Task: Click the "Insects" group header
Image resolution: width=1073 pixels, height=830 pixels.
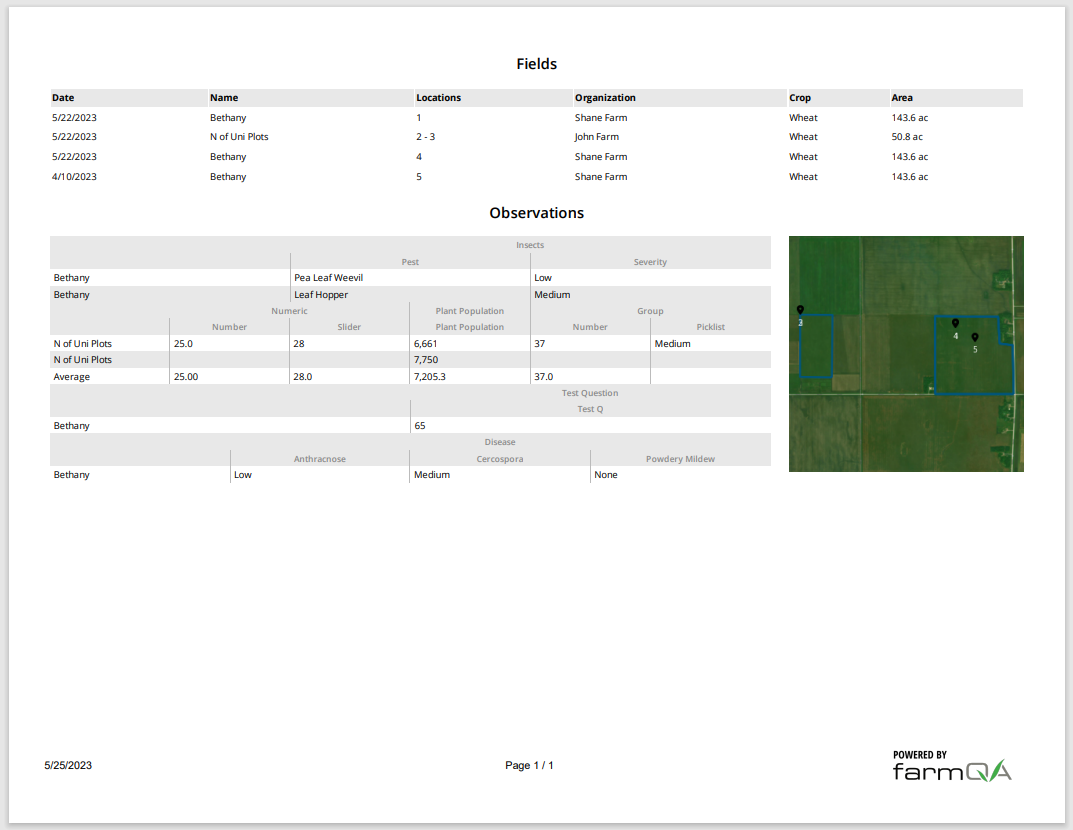Action: [530, 245]
